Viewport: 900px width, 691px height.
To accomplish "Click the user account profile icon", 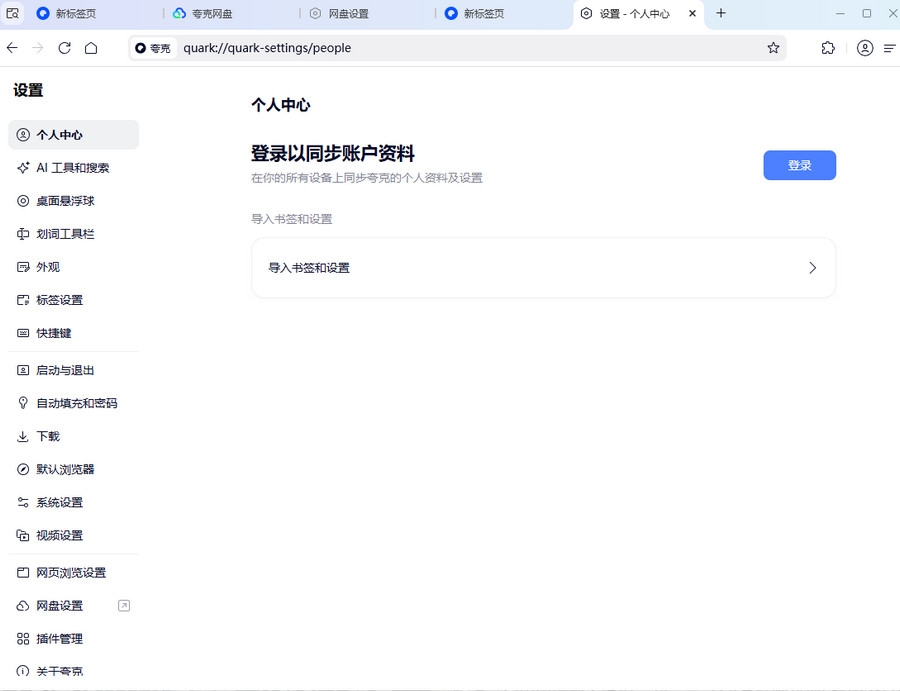I will point(865,48).
